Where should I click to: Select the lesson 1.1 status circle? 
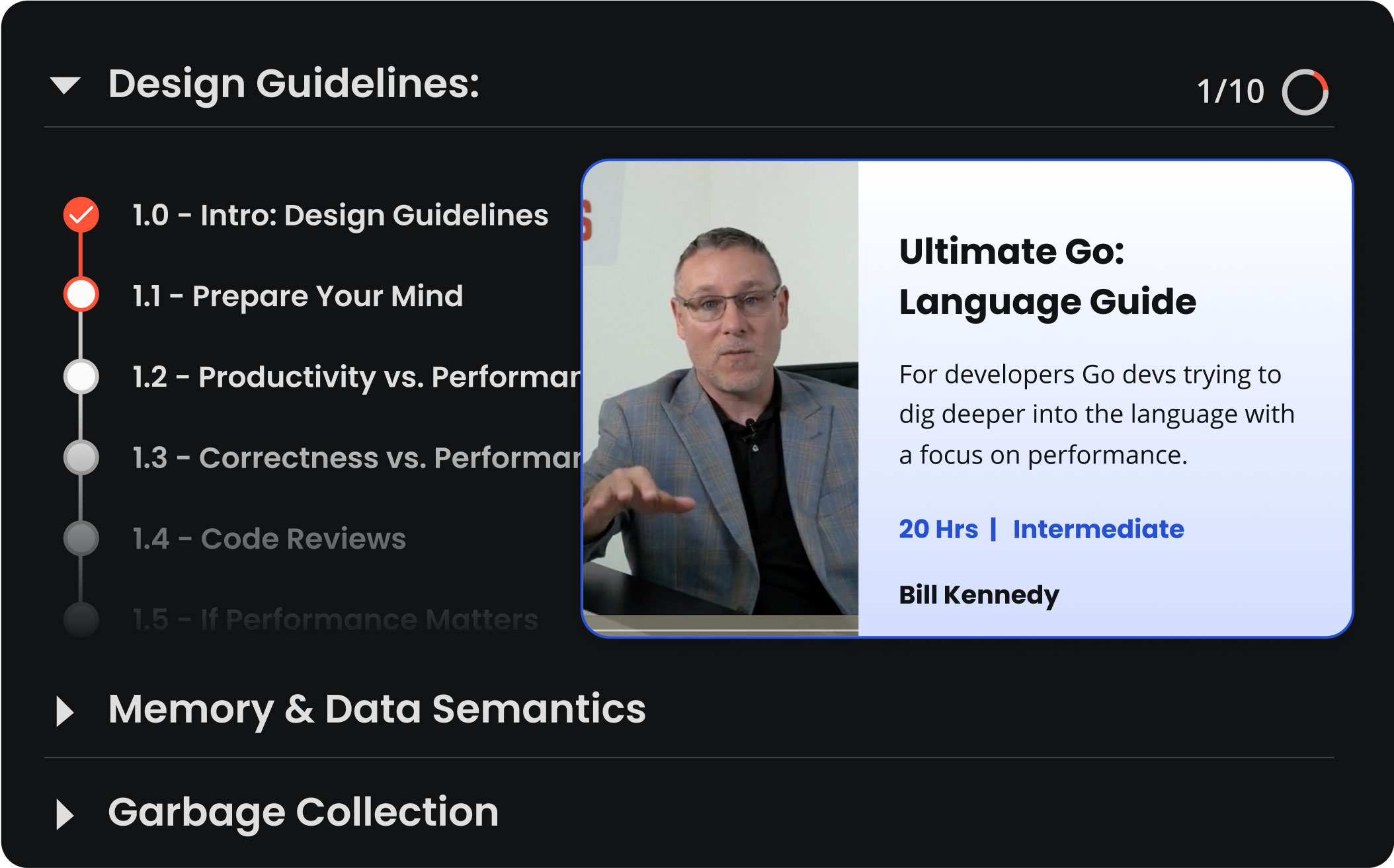click(81, 295)
